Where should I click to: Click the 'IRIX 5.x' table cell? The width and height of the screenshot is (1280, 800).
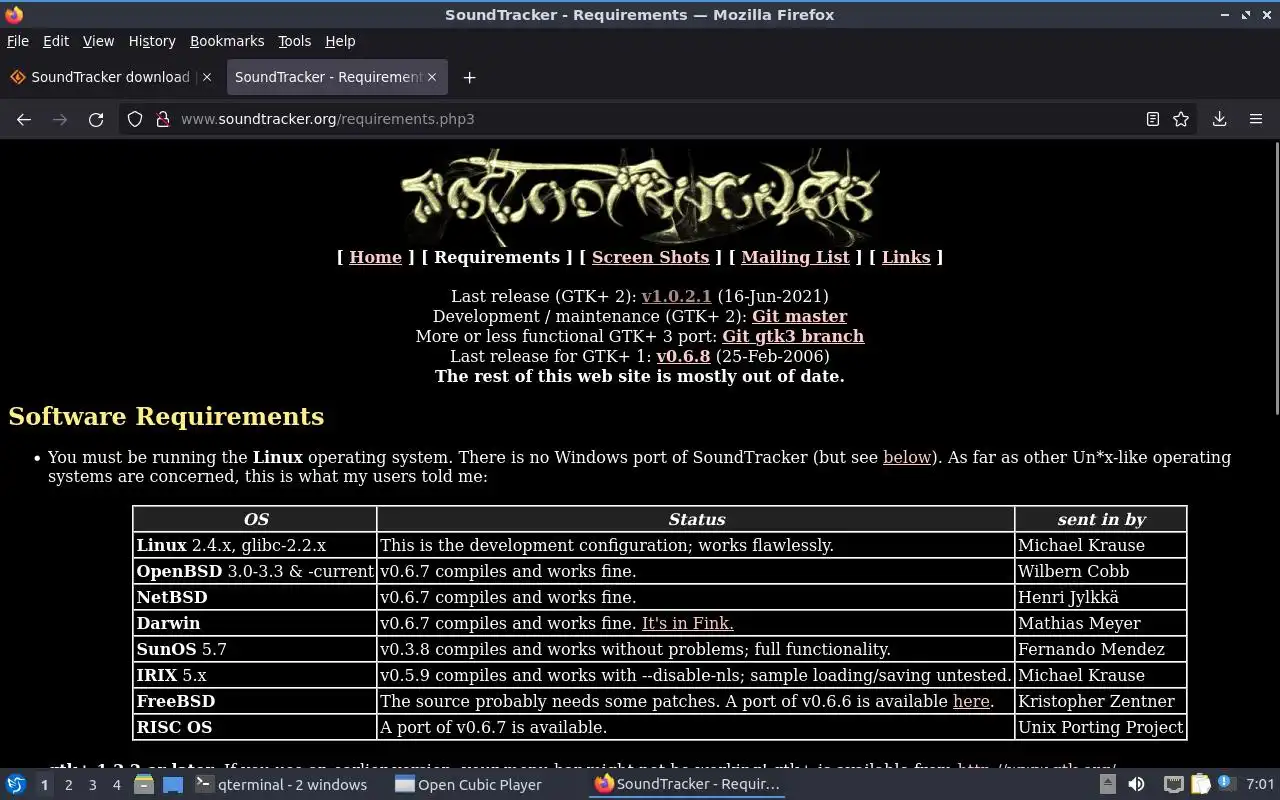[x=255, y=675]
